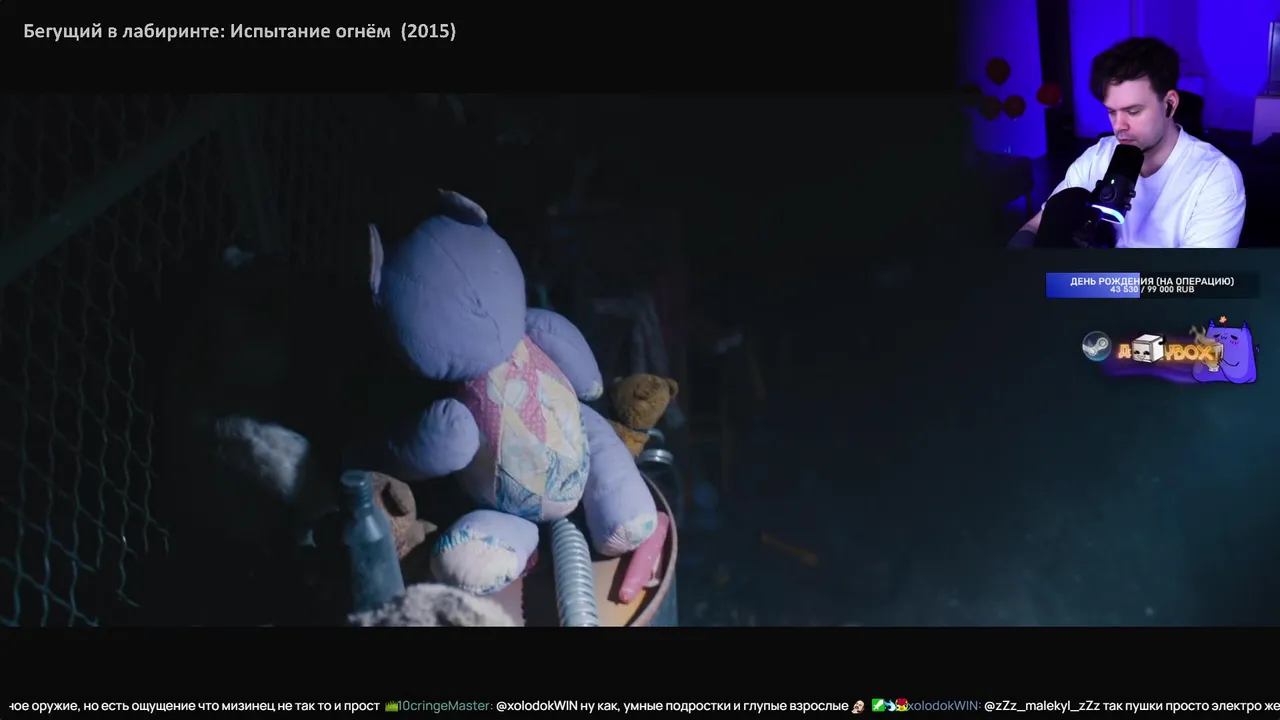Click the "43 530 / 99 000 RUB" amount
This screenshot has width=1280, height=720.
1152,290
